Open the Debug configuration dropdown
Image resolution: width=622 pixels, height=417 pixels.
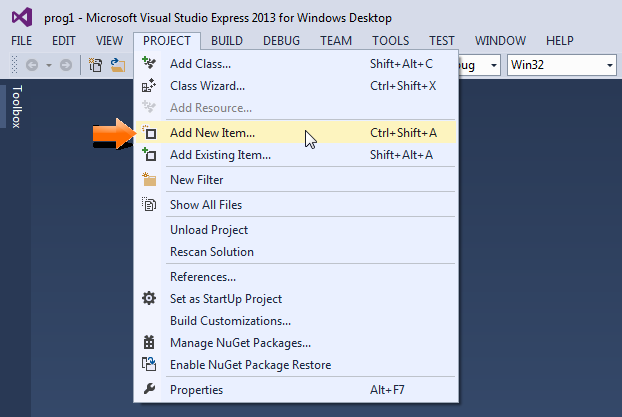point(477,65)
